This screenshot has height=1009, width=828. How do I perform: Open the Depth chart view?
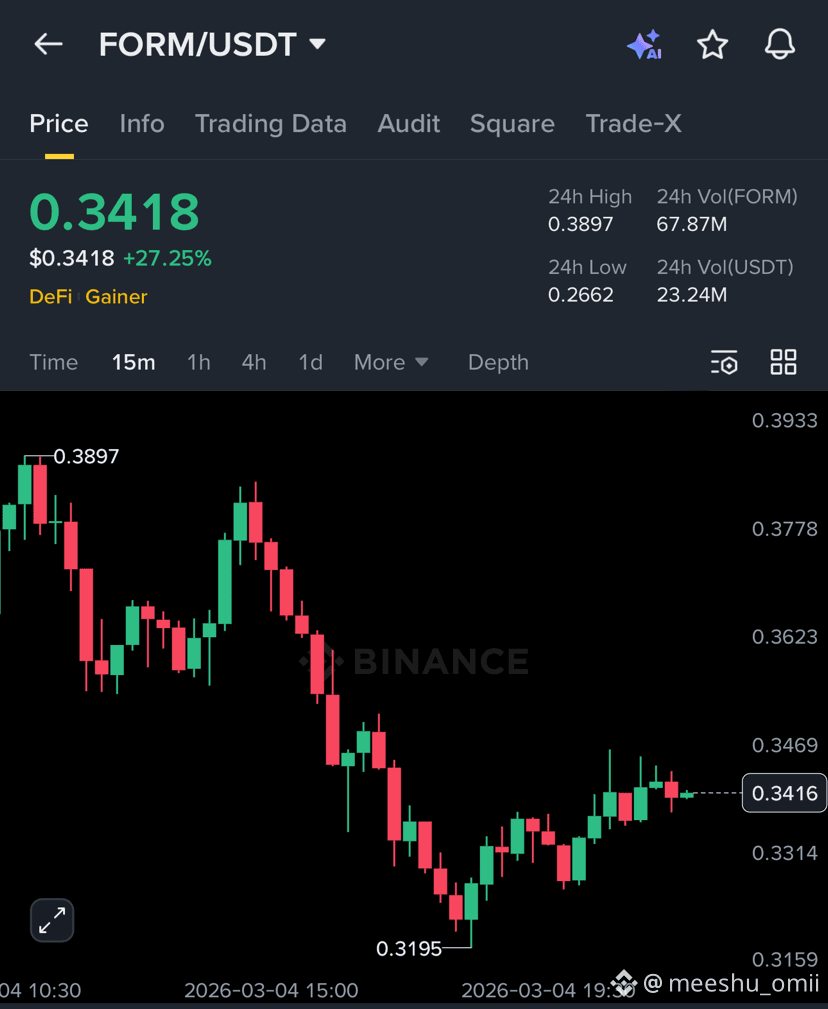pyautogui.click(x=499, y=362)
